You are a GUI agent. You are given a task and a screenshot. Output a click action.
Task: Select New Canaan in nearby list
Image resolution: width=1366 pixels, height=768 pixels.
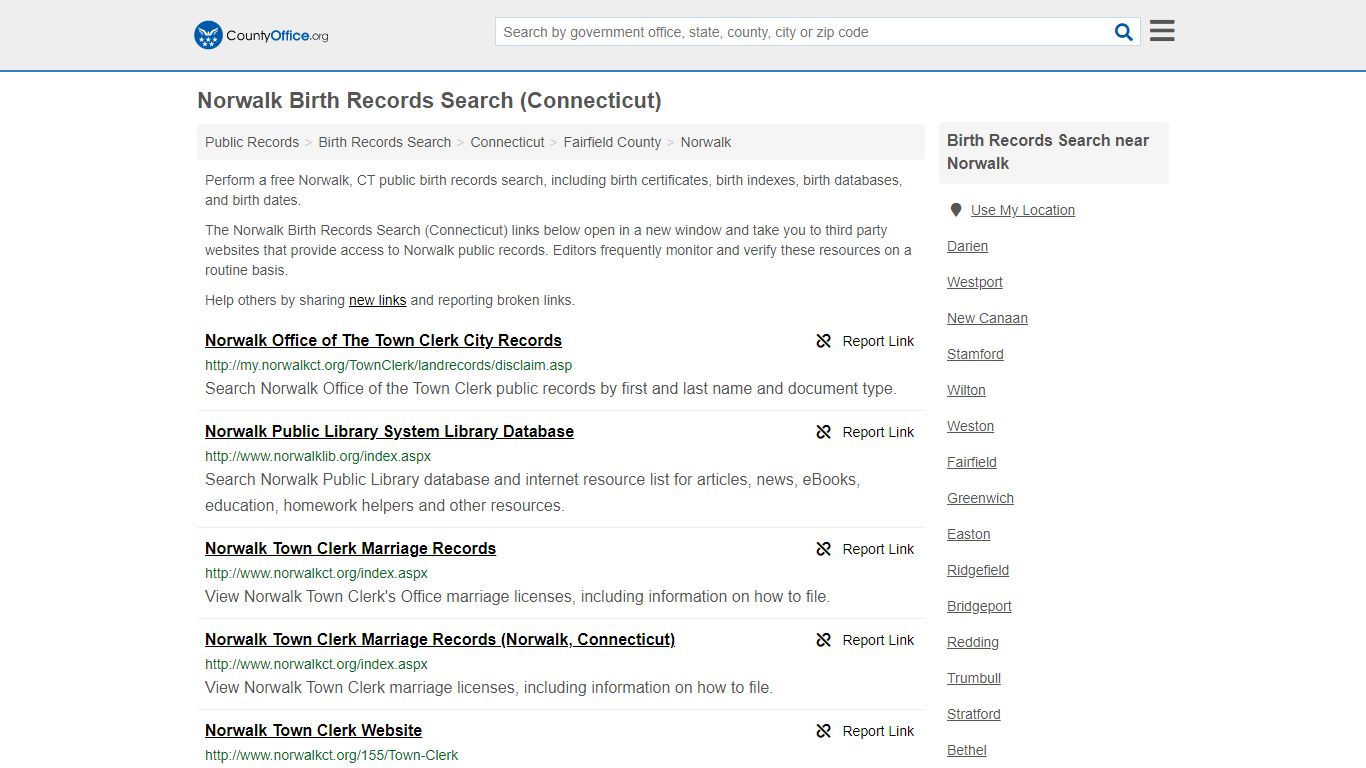pyautogui.click(x=987, y=318)
